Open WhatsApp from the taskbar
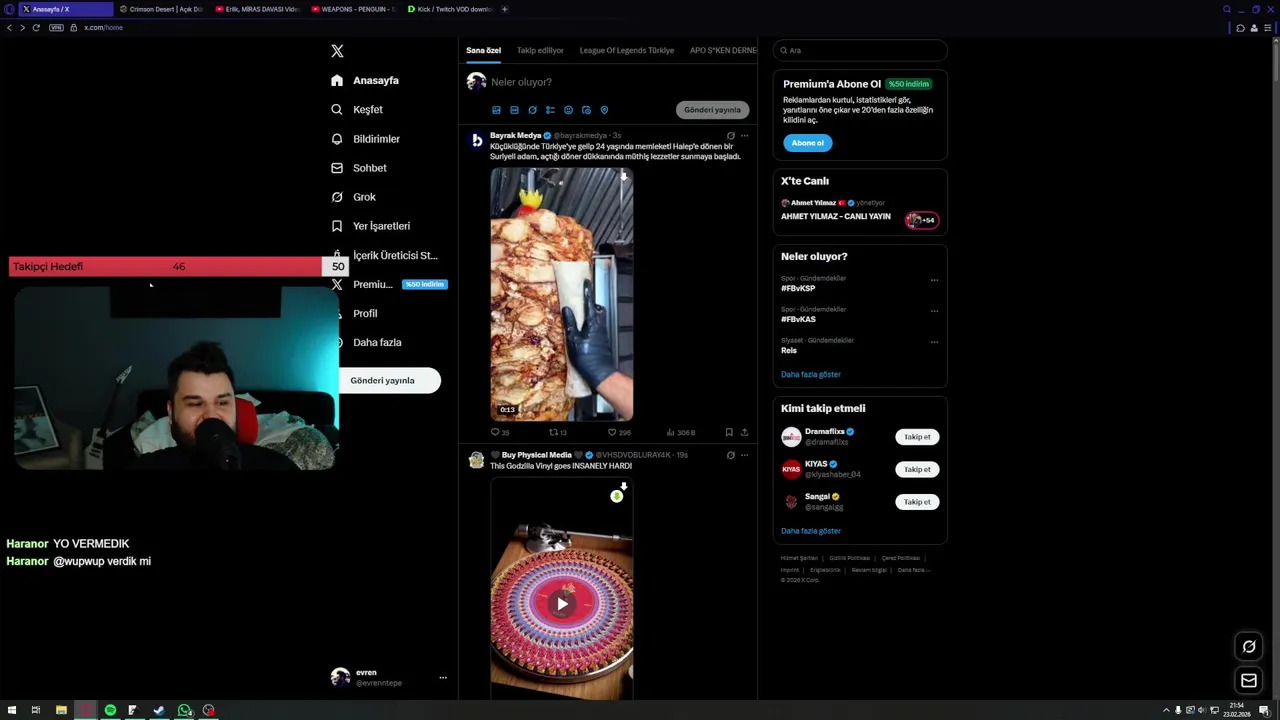The image size is (1280, 720). (x=184, y=710)
